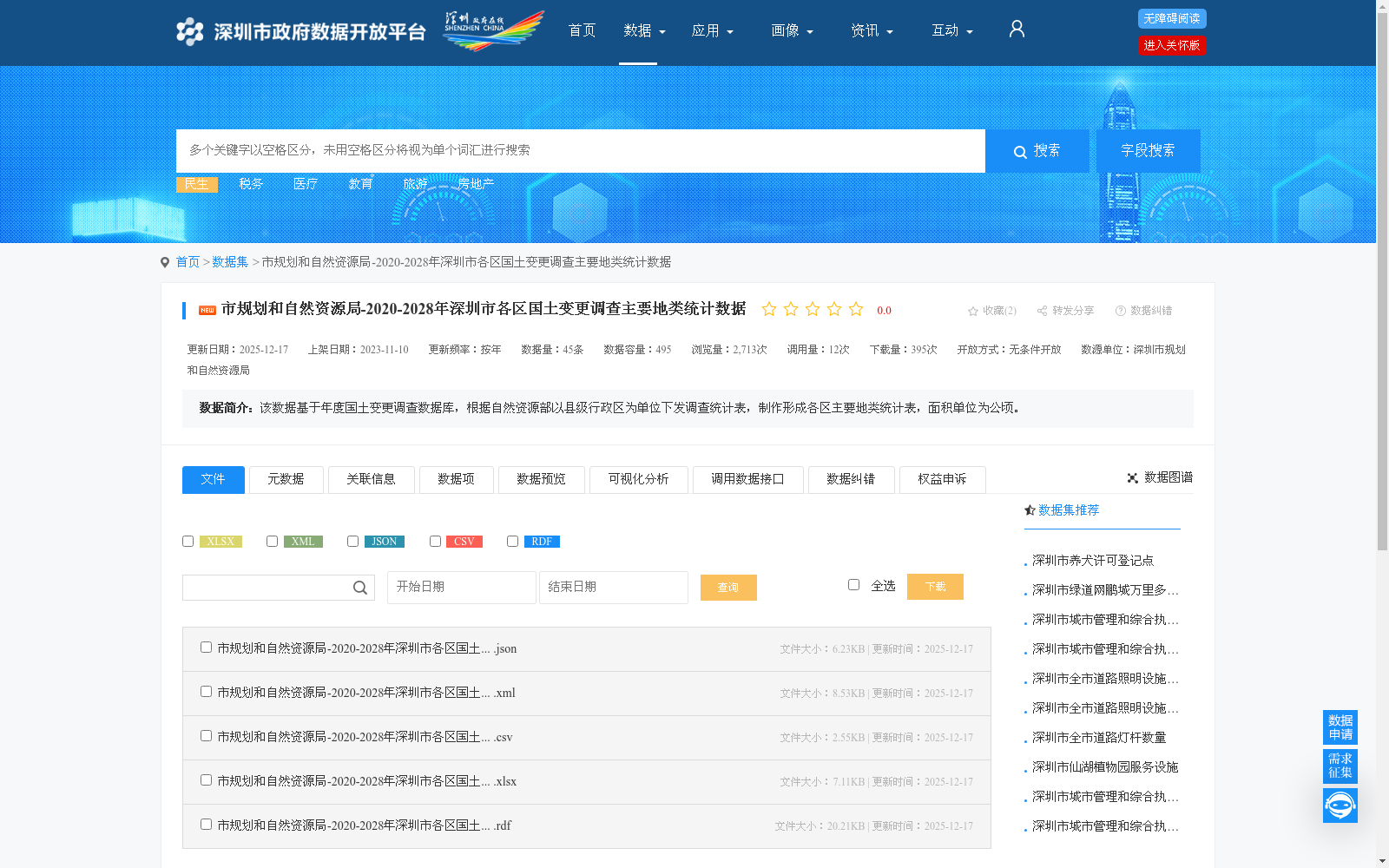This screenshot has width=1389, height=868.
Task: Check the 全选 select-all checkbox
Action: [x=853, y=585]
